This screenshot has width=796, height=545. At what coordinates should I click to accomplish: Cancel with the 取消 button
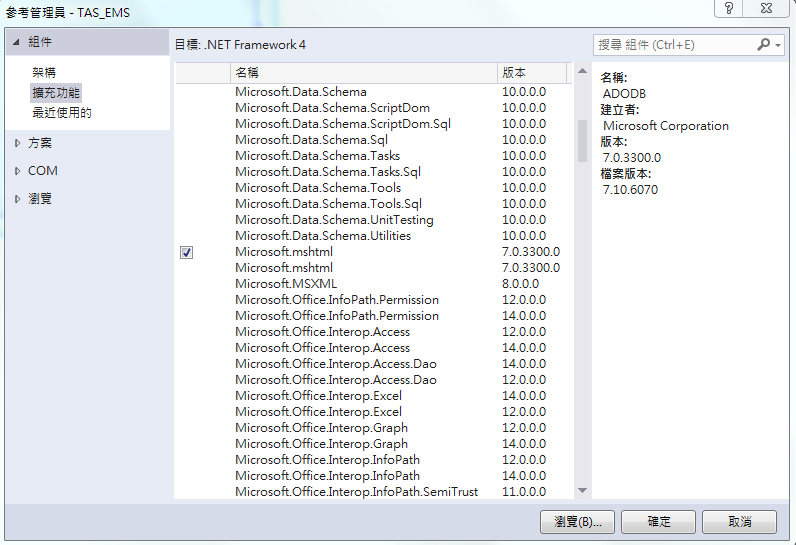click(x=739, y=522)
